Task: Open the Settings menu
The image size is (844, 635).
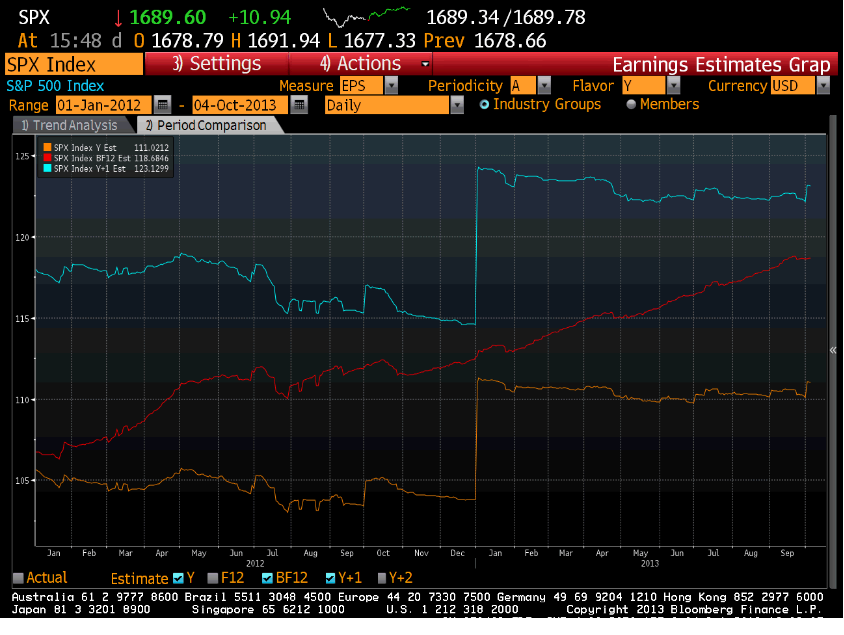Action: coord(216,64)
